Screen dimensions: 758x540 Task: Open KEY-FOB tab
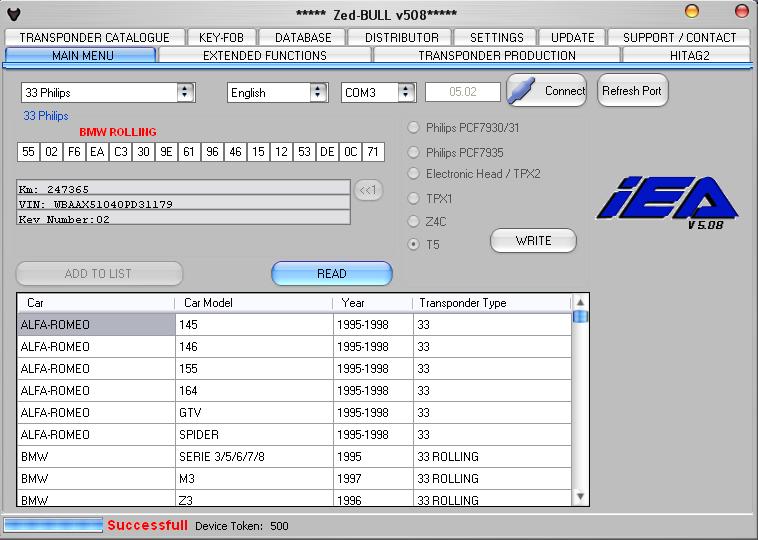(x=221, y=37)
